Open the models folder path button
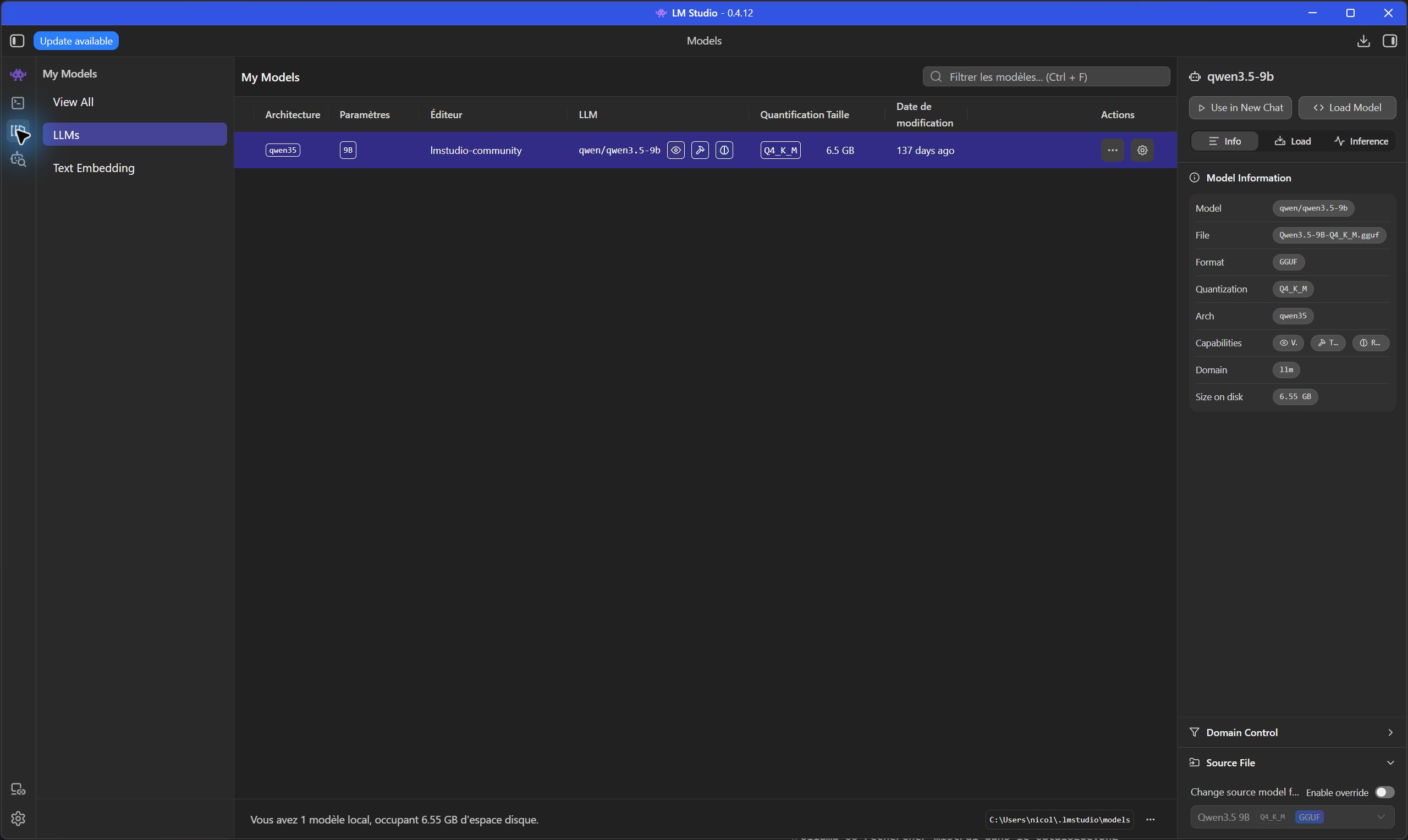The width and height of the screenshot is (1408, 840). coord(1059,820)
